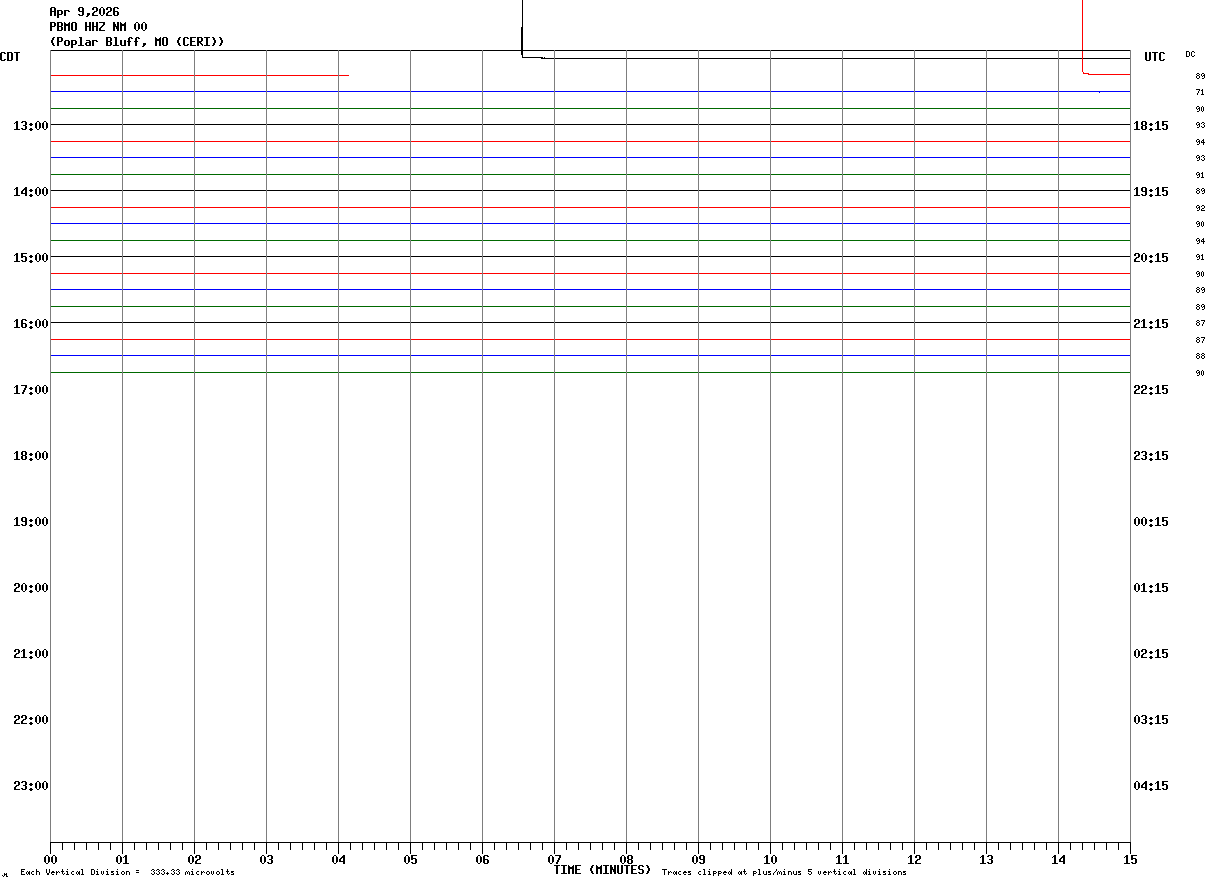Select the 20:00 CDT time label
The image size is (1210, 886).
(x=31, y=587)
